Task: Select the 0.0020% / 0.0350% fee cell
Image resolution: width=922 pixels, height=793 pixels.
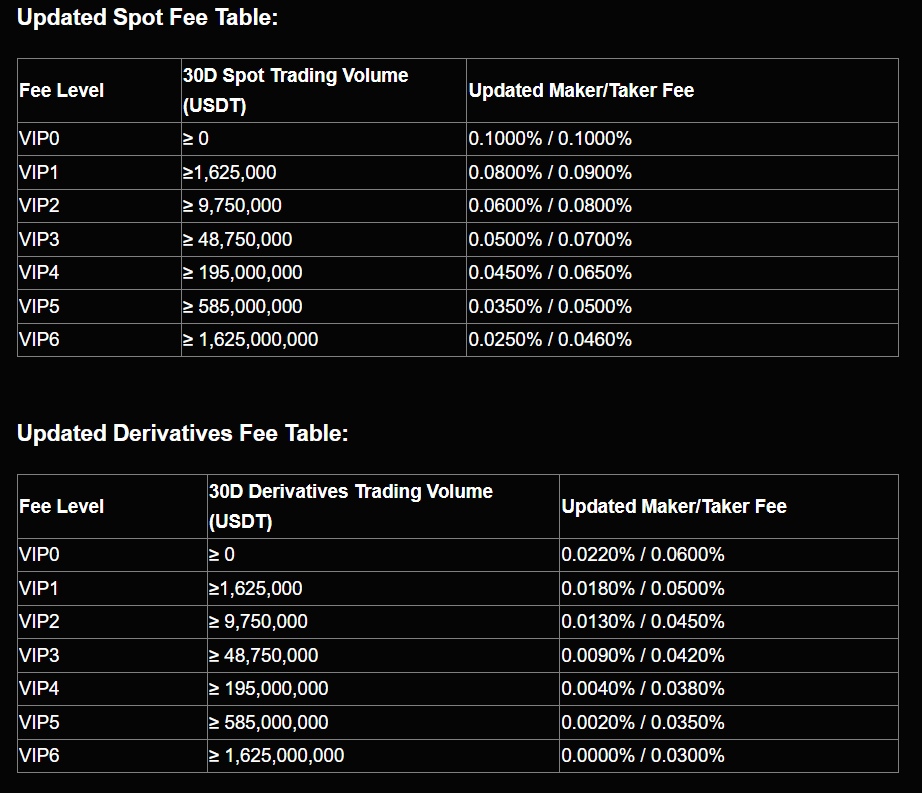Action: pyautogui.click(x=643, y=722)
